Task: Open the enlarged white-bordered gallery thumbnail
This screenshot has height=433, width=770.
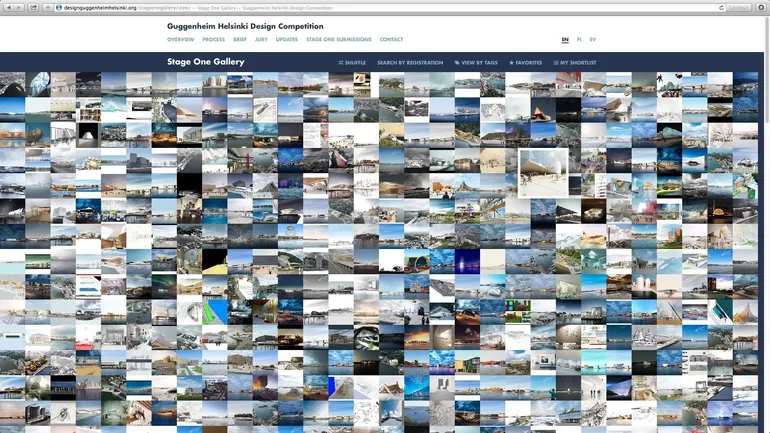Action: (543, 172)
